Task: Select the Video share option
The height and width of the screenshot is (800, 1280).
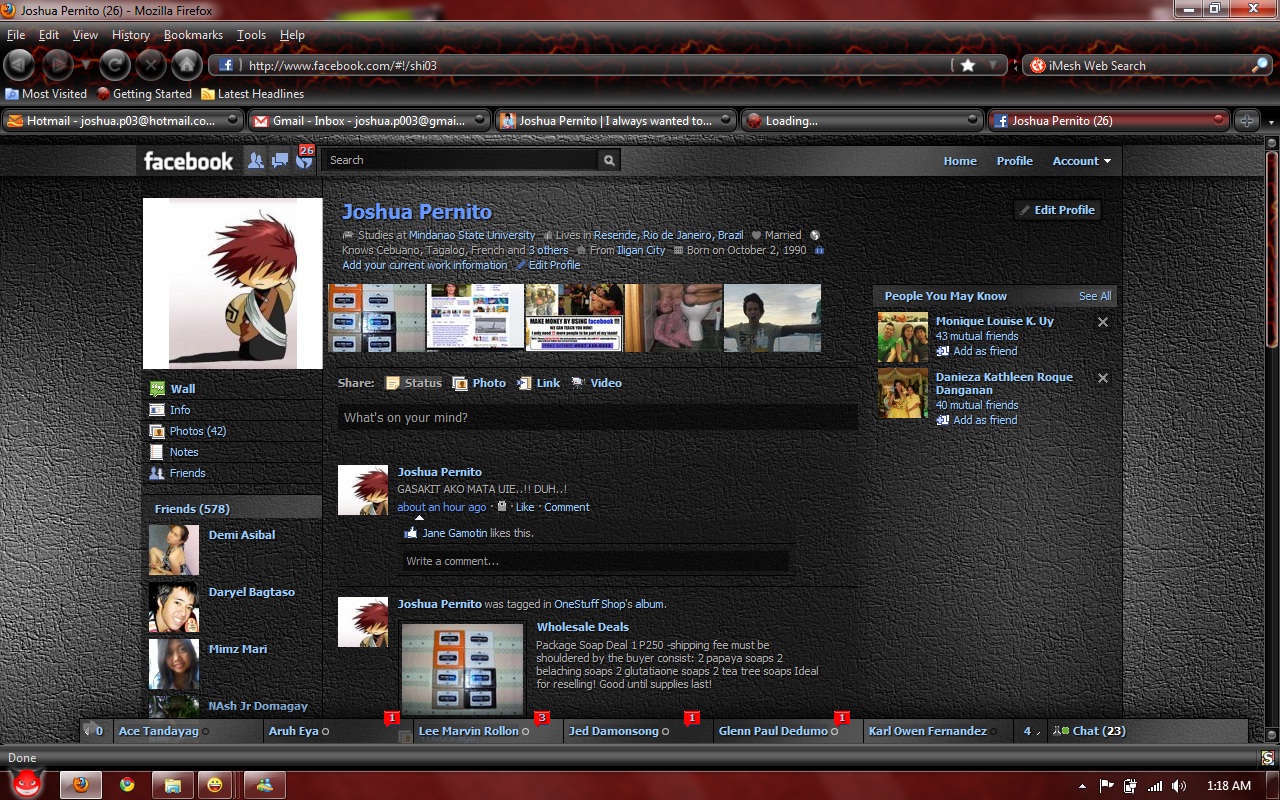Action: point(596,383)
